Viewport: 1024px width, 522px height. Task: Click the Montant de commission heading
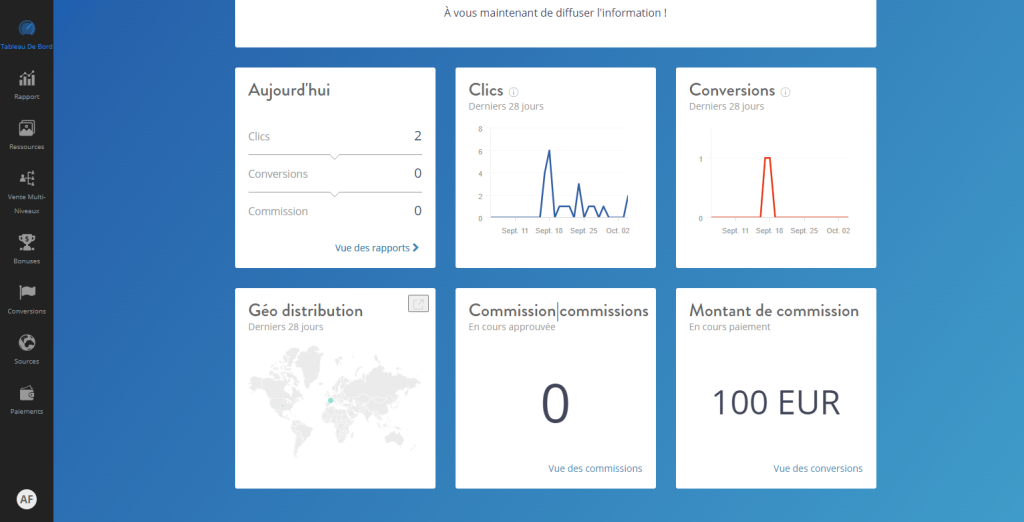pyautogui.click(x=774, y=310)
